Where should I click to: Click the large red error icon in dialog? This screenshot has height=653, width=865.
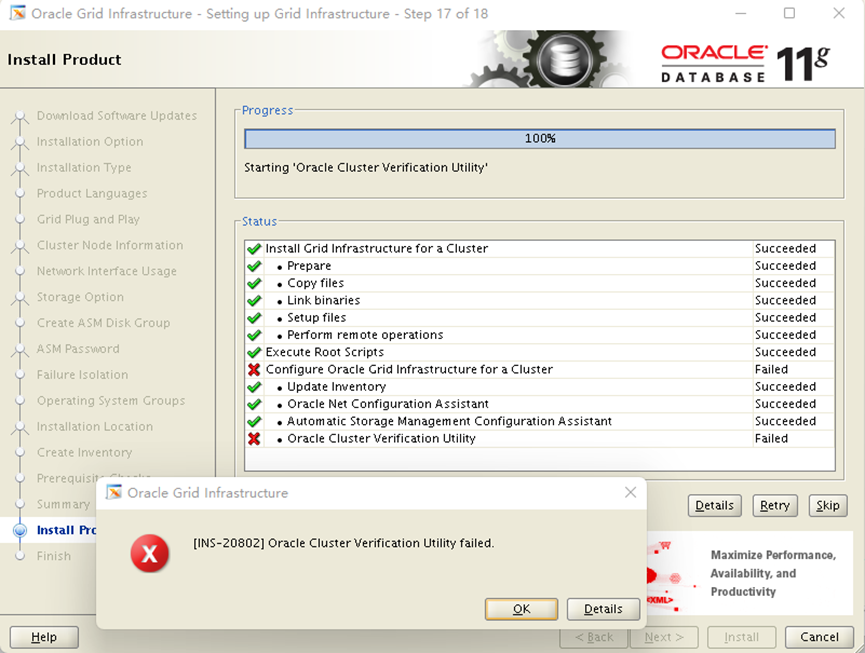(x=149, y=553)
